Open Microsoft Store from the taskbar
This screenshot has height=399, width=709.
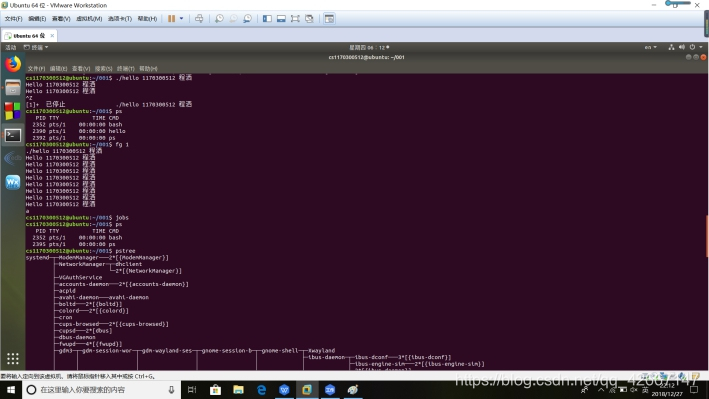[x=215, y=390]
